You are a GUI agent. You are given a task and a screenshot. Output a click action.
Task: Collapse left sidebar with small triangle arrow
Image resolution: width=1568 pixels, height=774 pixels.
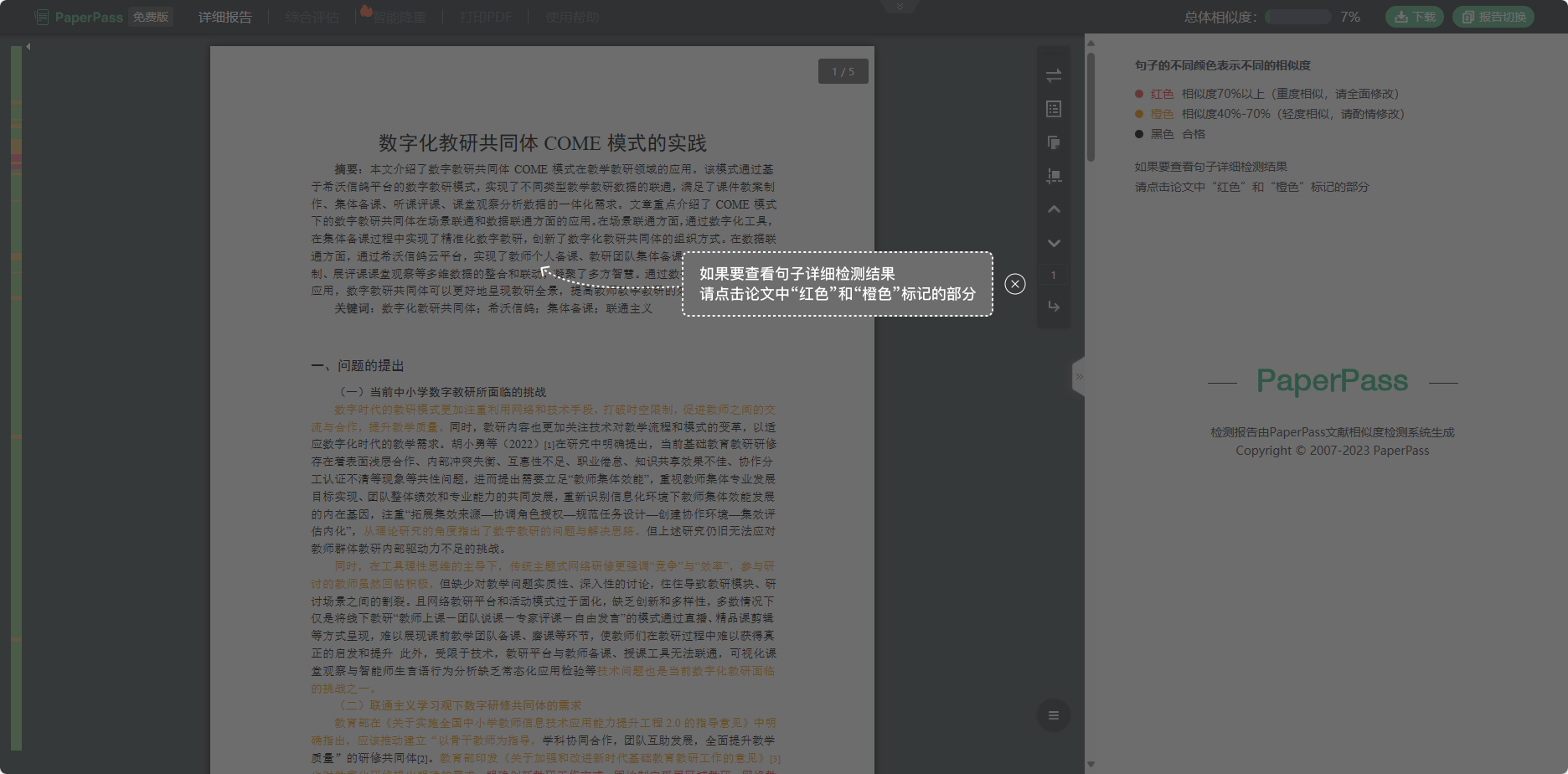[28, 47]
